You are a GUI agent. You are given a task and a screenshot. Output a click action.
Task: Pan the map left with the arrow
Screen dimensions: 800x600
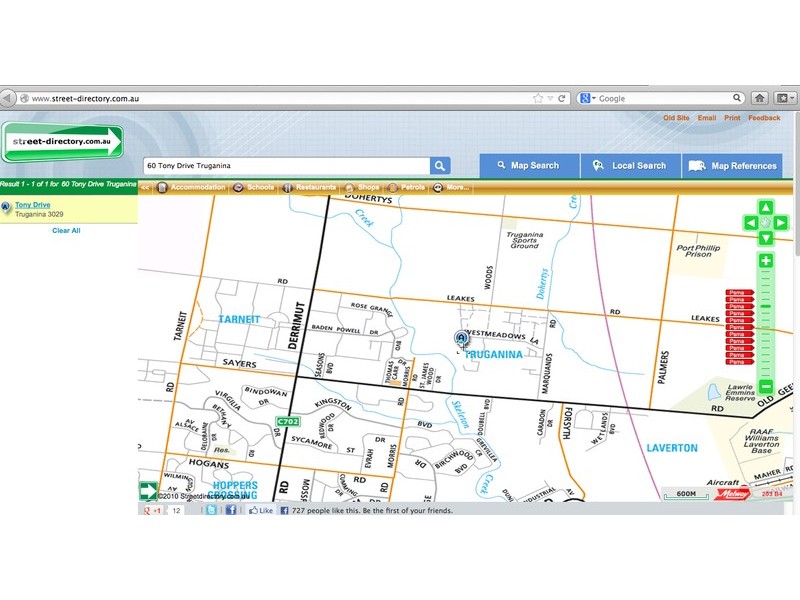click(x=750, y=223)
